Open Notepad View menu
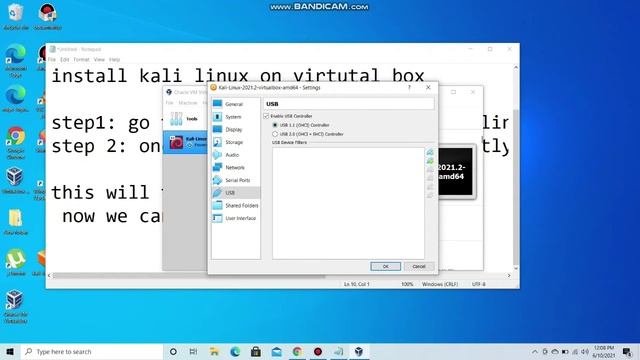The image size is (640, 360). pos(99,60)
